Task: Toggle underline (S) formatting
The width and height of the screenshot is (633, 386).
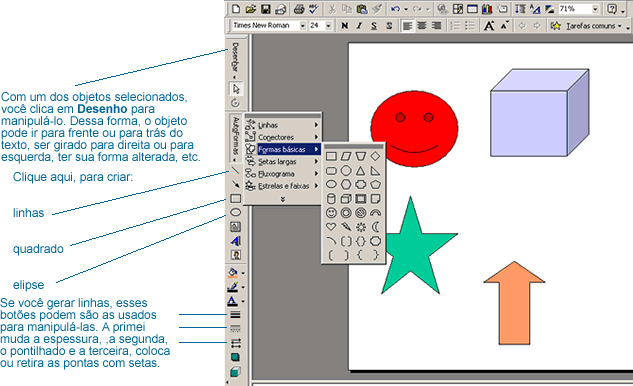Action: click(374, 25)
